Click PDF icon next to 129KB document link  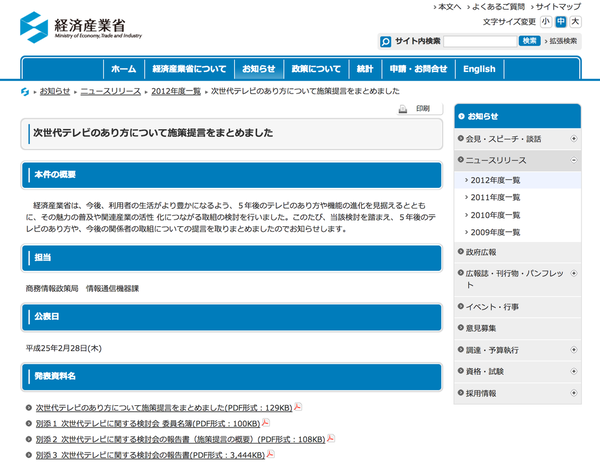[297, 407]
